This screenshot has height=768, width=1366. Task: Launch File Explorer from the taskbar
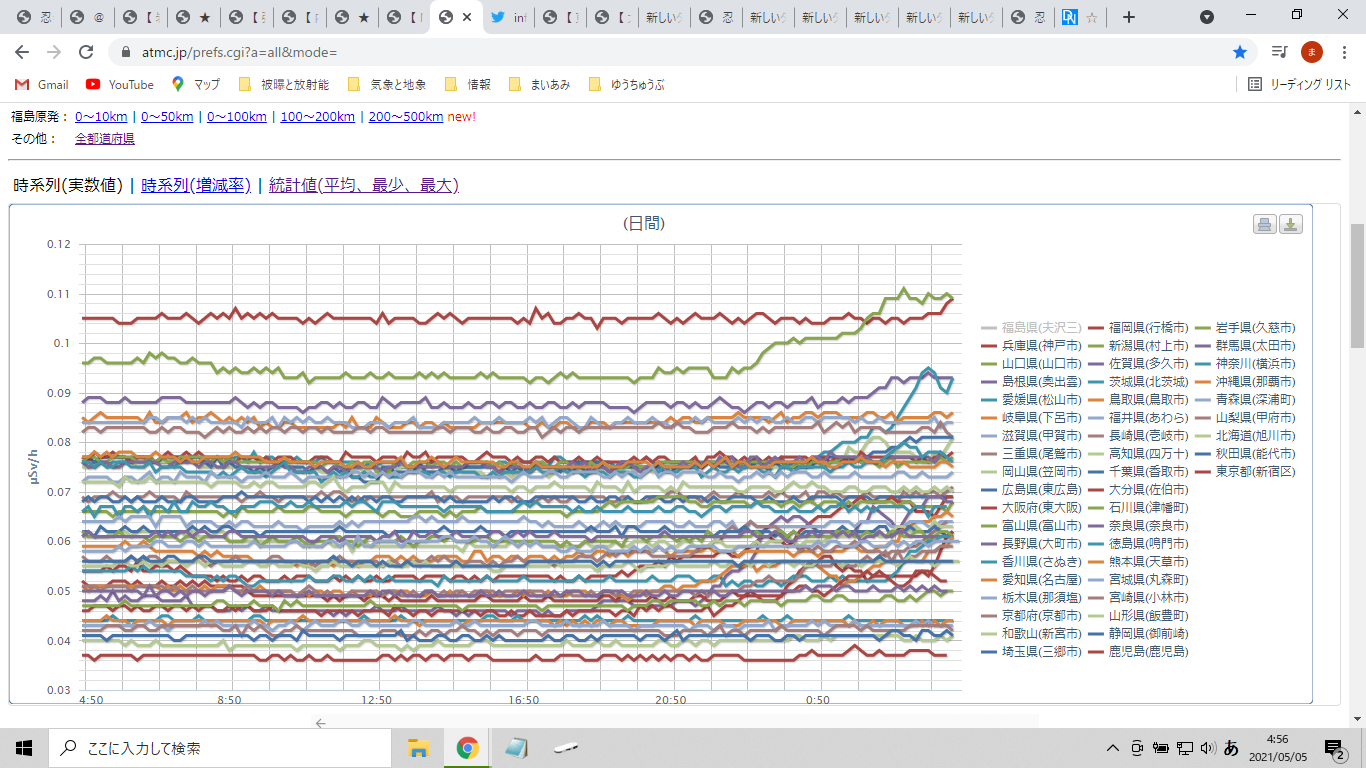pos(418,748)
